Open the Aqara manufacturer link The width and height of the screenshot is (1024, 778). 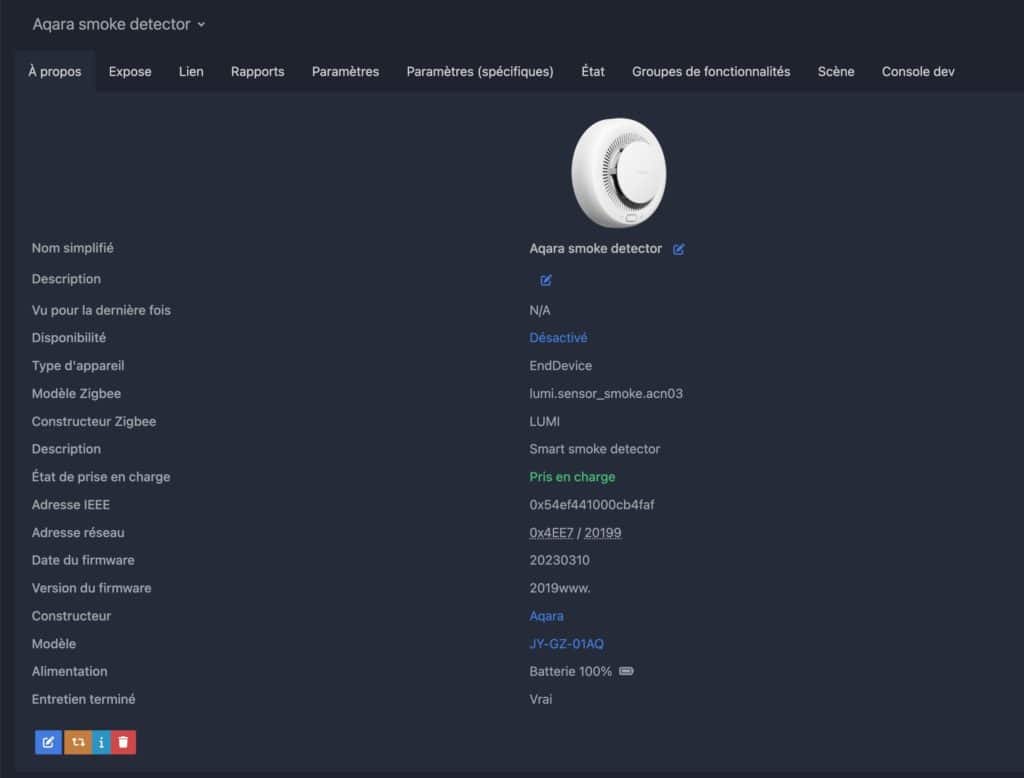pos(546,616)
